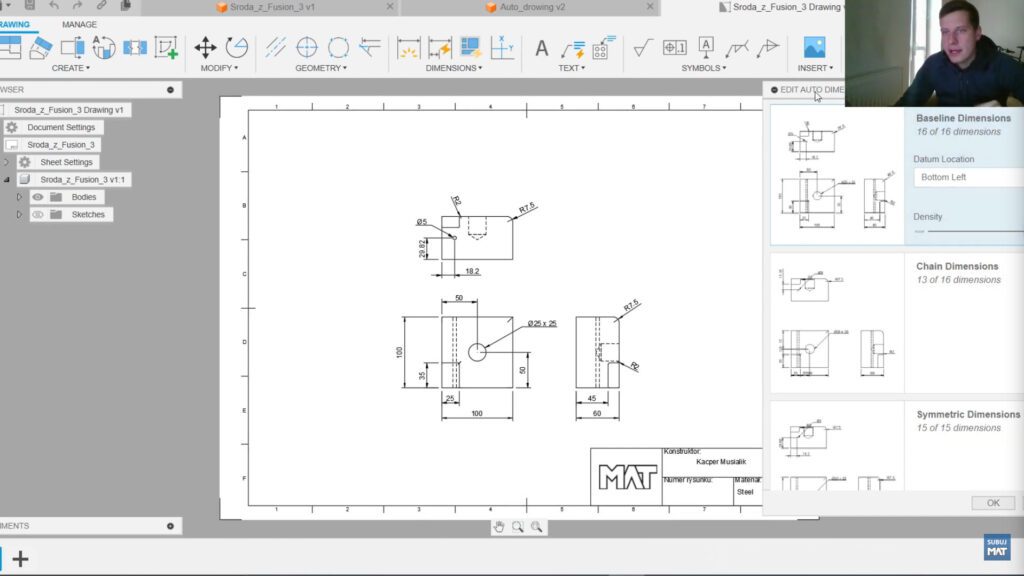Viewport: 1024px width, 576px height.
Task: Switch to the MANAGE tab
Action: [78, 24]
